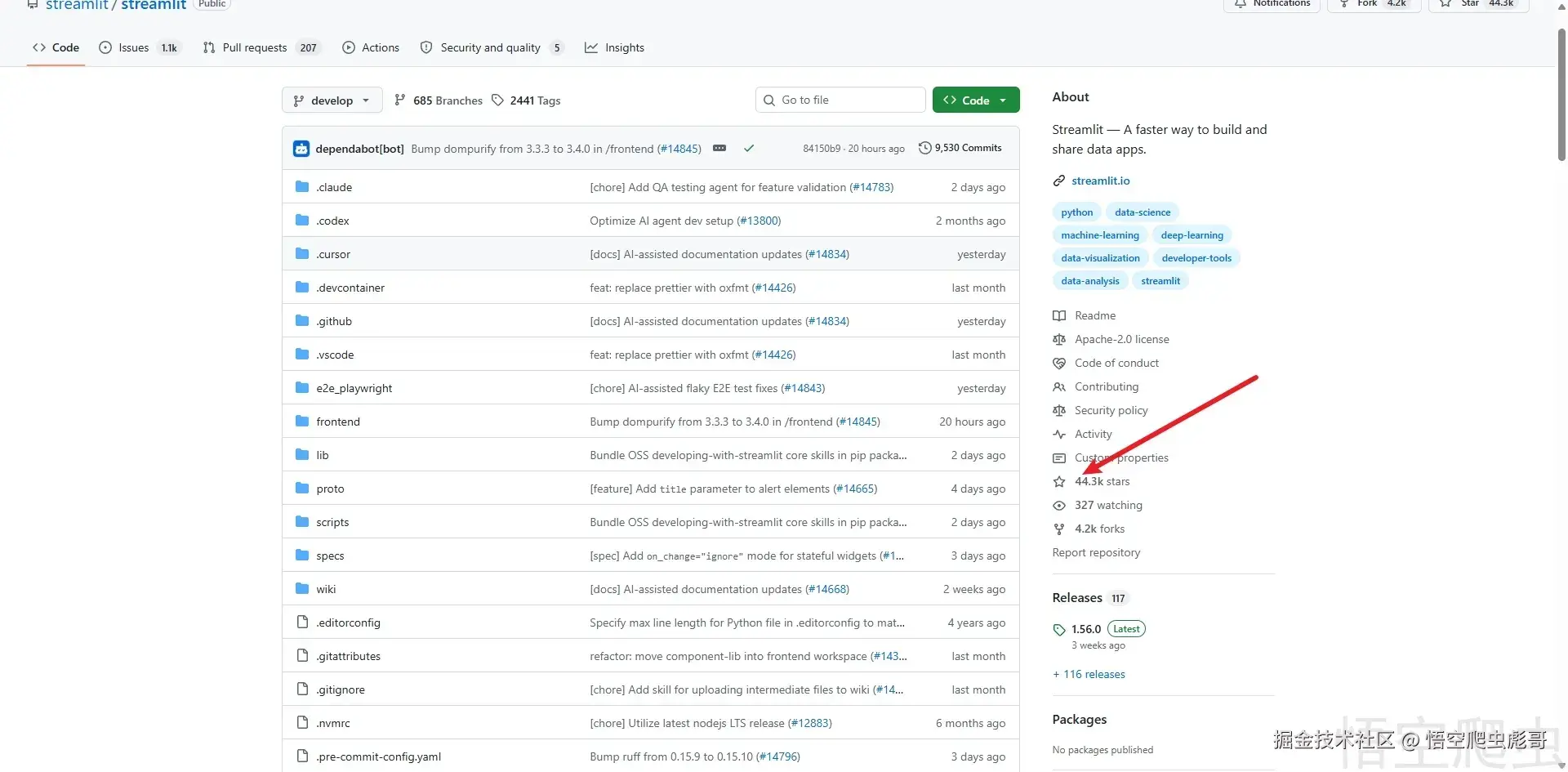The width and height of the screenshot is (1568, 772).
Task: Expand the latest commit message ellipsis
Action: pos(719,149)
